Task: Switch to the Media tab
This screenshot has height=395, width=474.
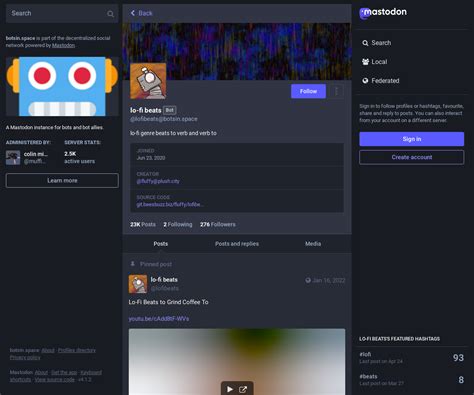Action: pos(313,244)
